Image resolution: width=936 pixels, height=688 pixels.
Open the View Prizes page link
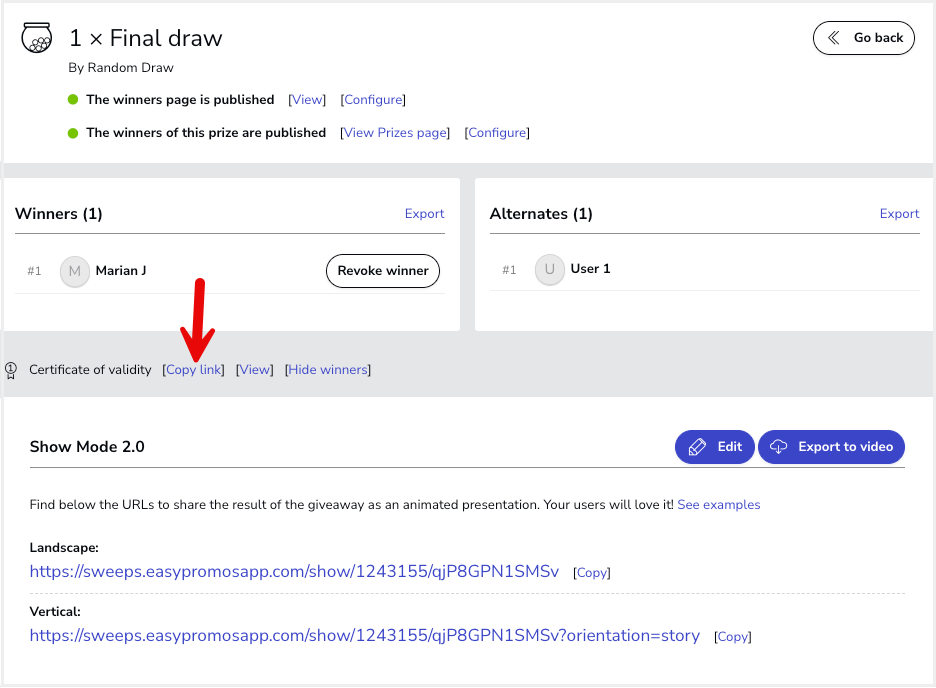click(395, 132)
